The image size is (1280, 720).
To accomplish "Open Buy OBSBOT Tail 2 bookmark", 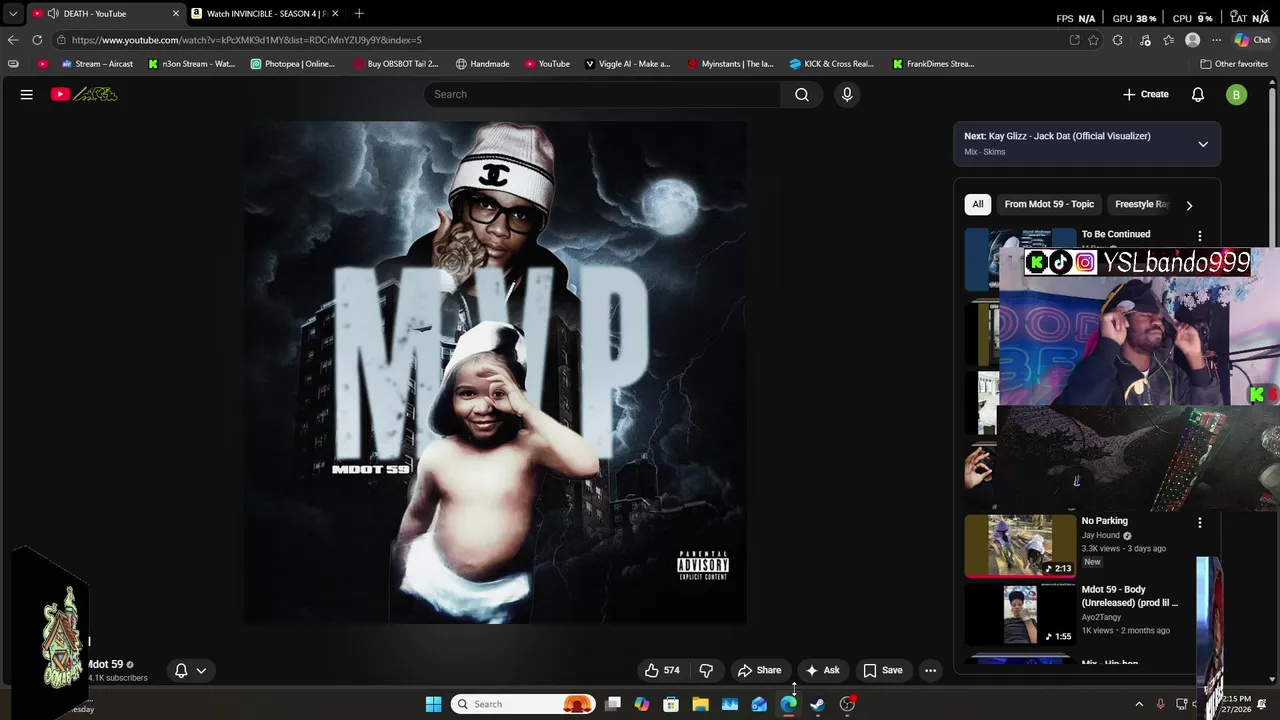I will 396,64.
